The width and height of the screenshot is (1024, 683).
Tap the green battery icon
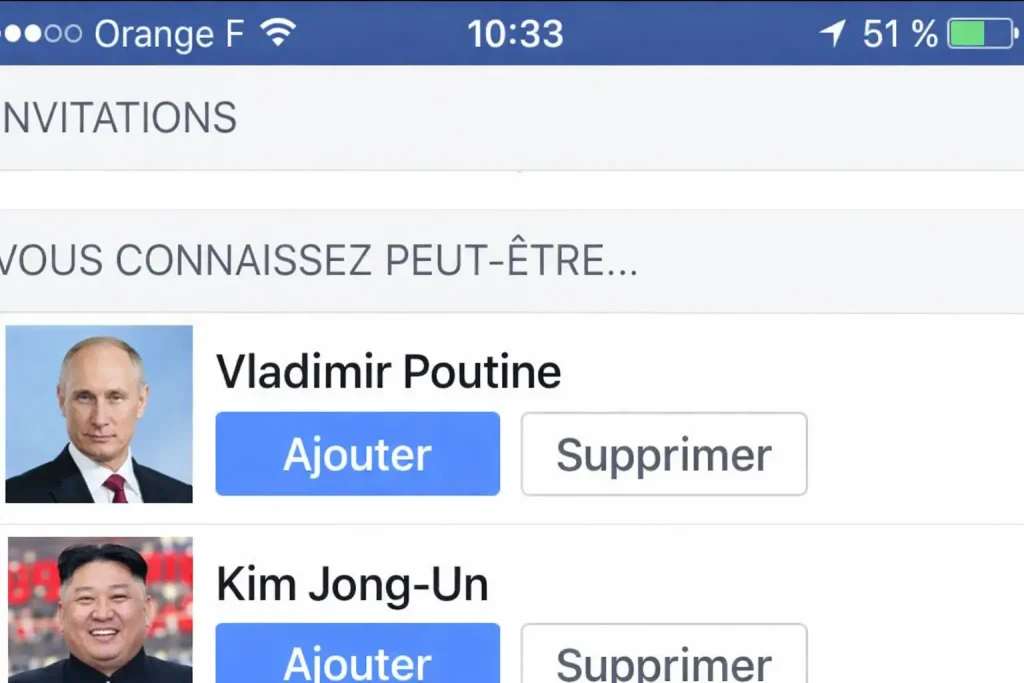[x=981, y=34]
